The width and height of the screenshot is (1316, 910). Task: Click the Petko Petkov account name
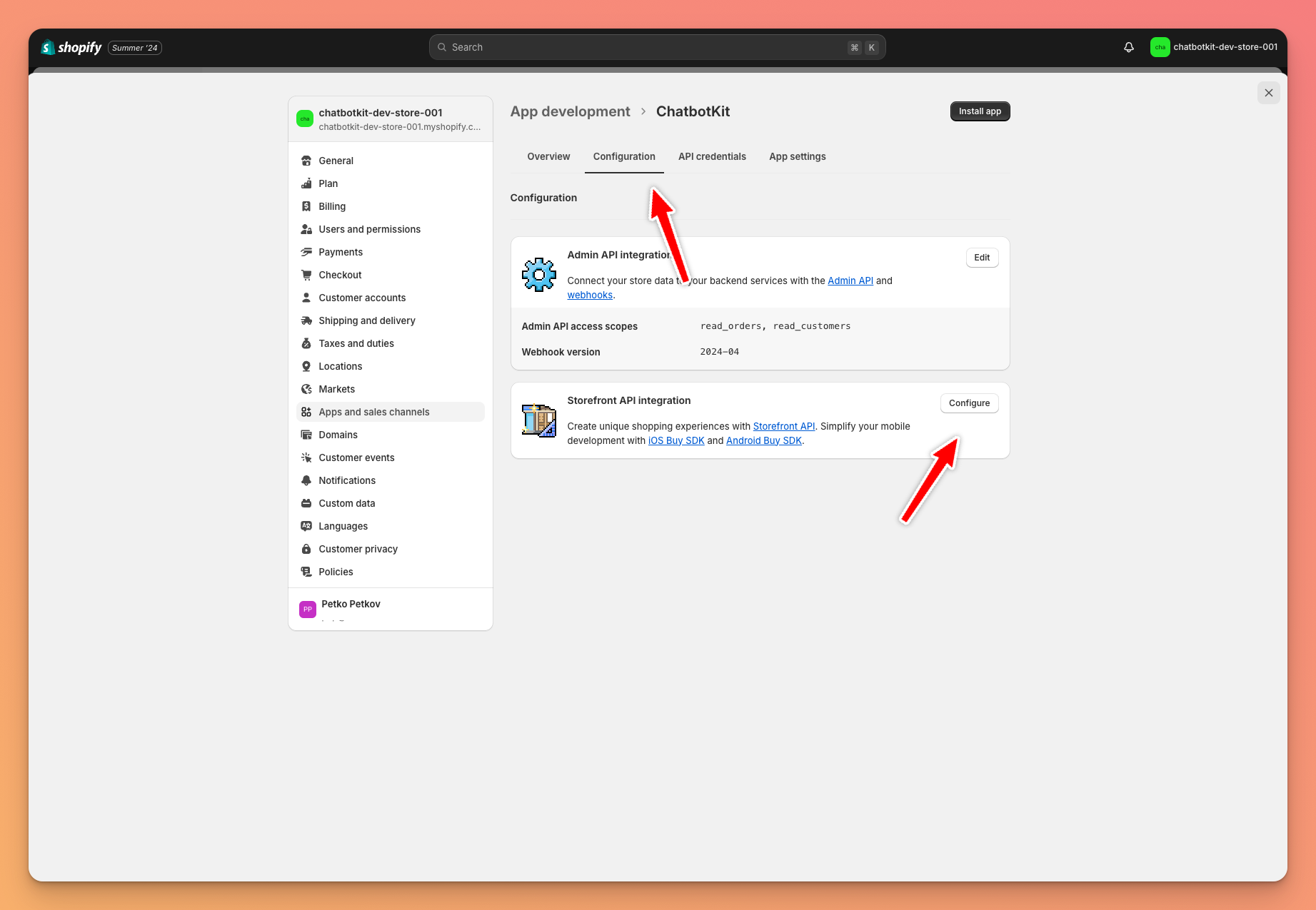(x=351, y=604)
